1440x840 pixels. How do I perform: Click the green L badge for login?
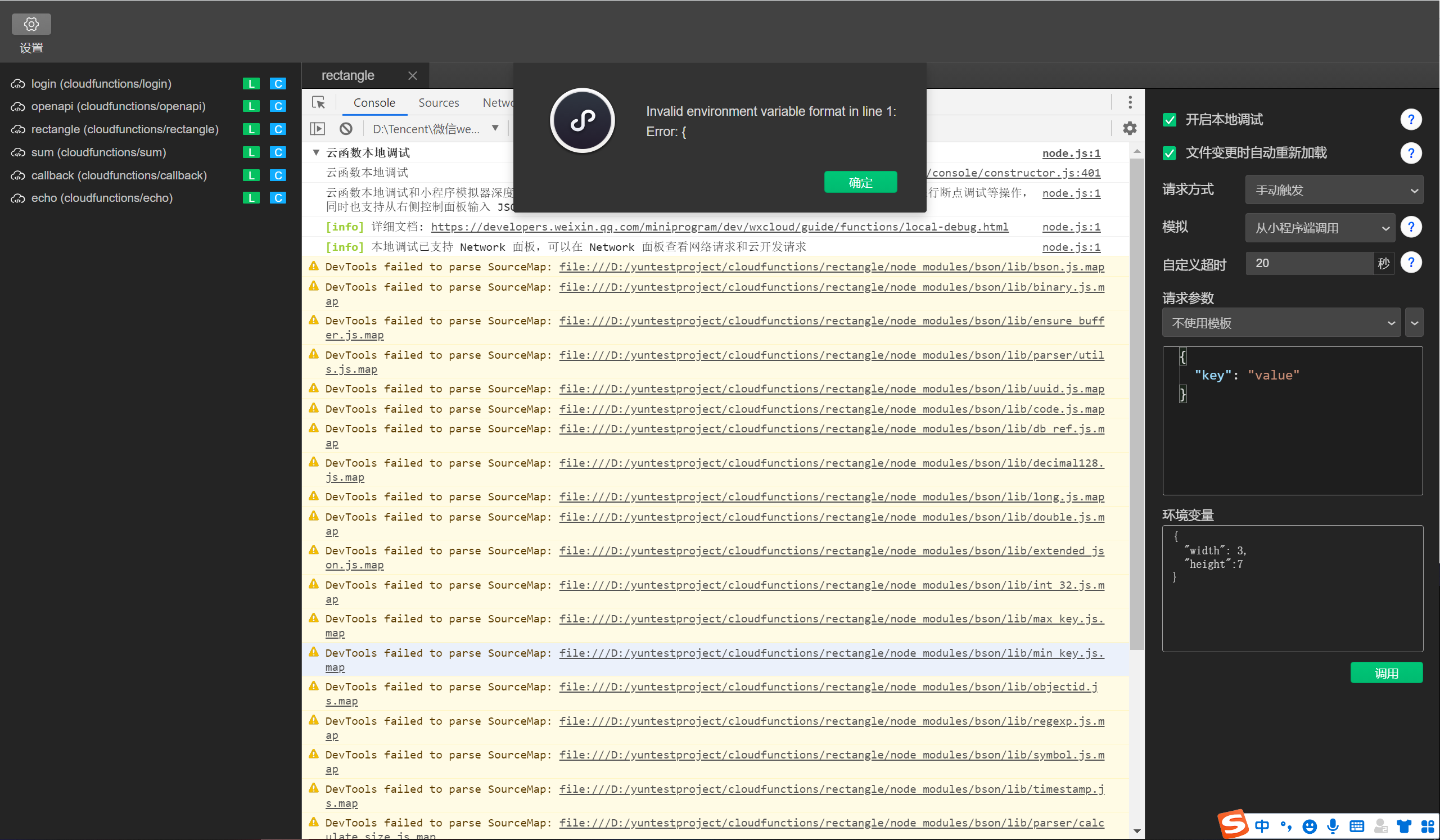tap(251, 83)
